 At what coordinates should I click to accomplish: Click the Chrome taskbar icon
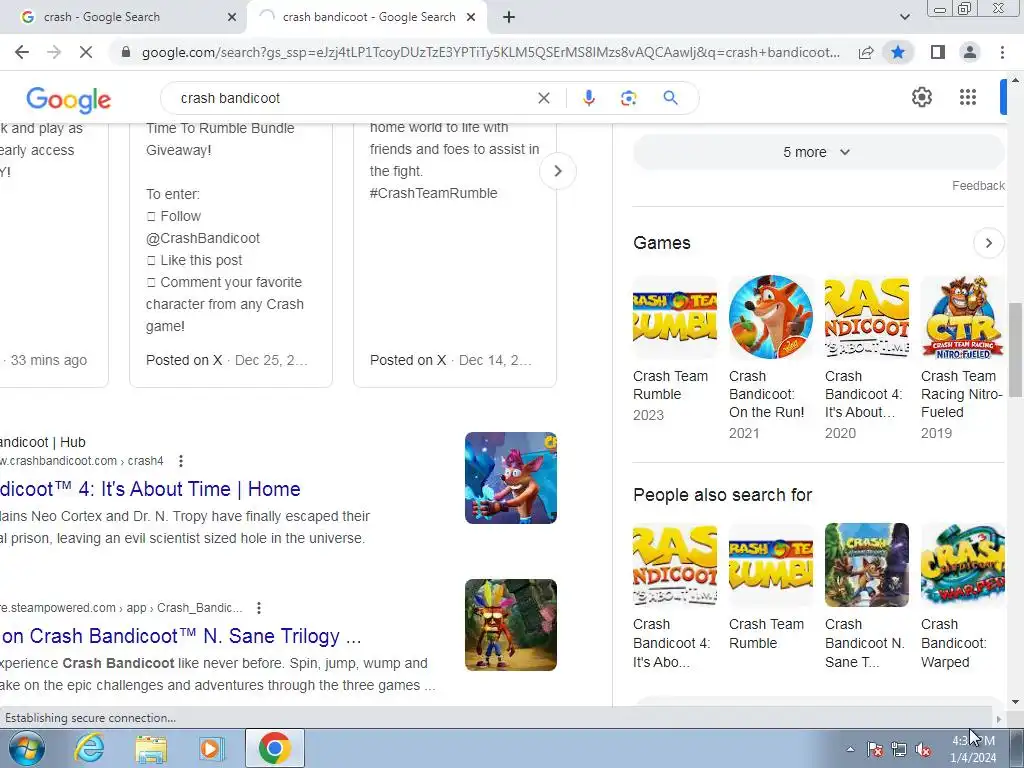click(x=274, y=748)
